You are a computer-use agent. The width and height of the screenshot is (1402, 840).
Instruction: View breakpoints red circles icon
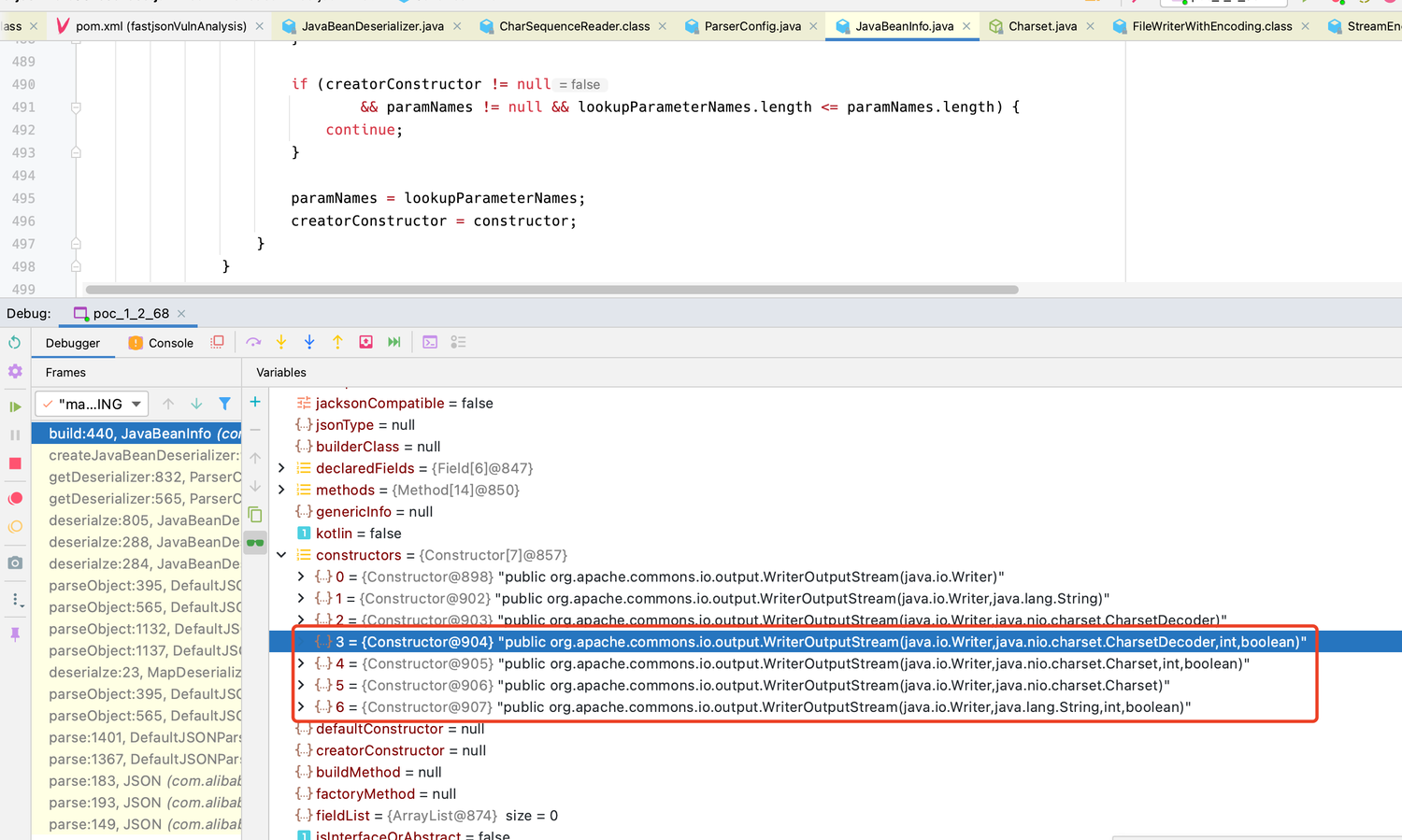pyautogui.click(x=15, y=498)
